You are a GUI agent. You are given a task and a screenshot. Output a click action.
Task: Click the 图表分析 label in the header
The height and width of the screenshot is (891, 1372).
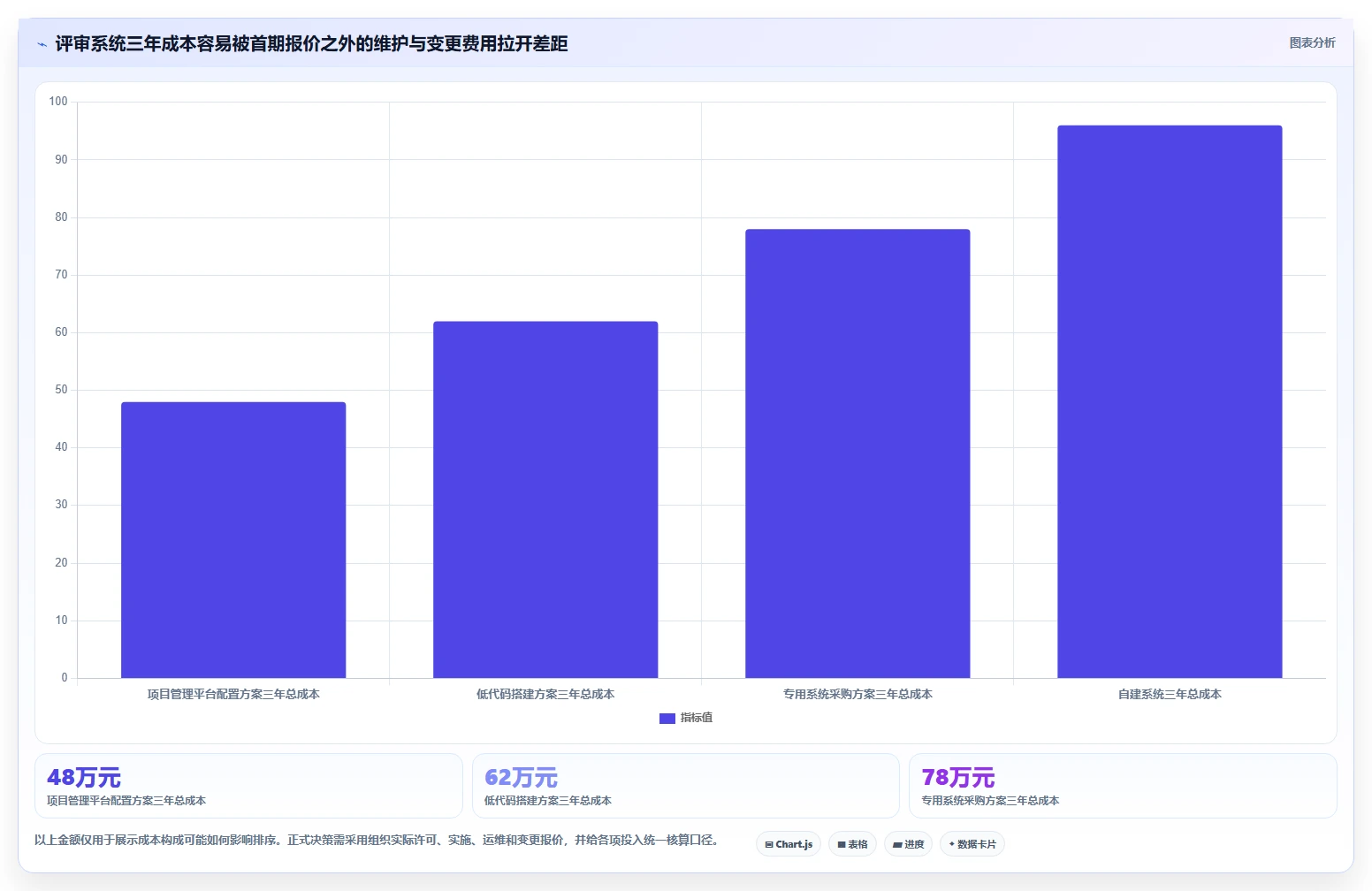tap(1312, 42)
